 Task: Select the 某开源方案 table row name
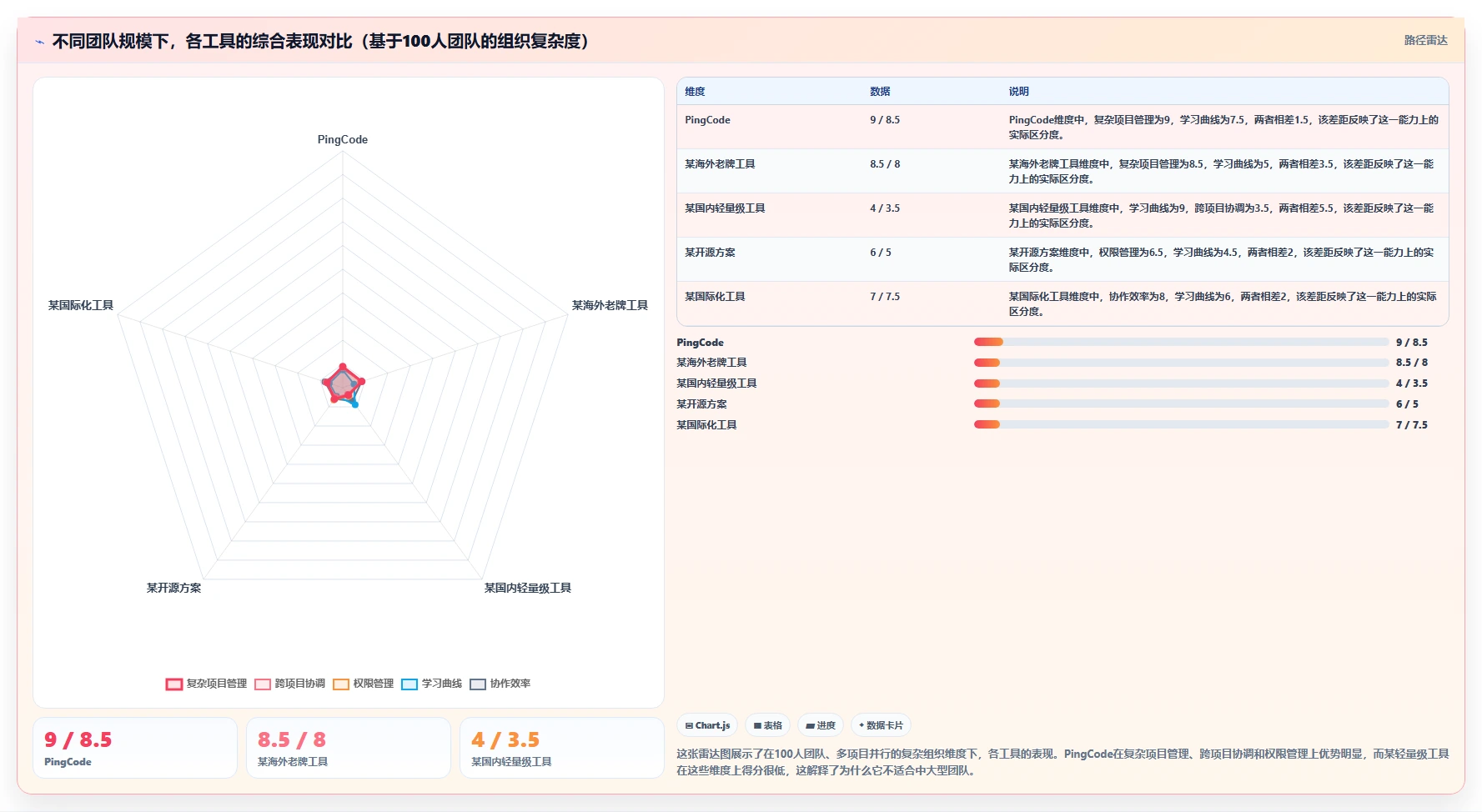tap(710, 253)
